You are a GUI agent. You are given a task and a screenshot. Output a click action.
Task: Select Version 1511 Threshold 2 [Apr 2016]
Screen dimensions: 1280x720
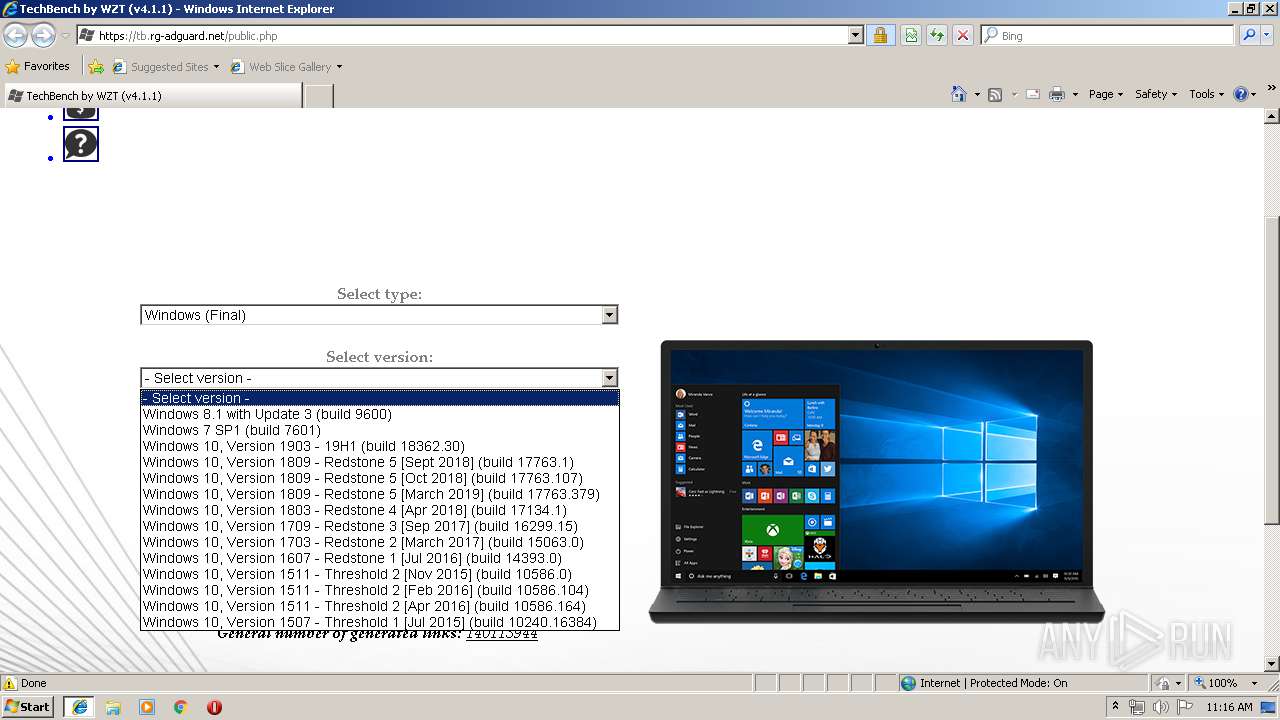point(380,606)
